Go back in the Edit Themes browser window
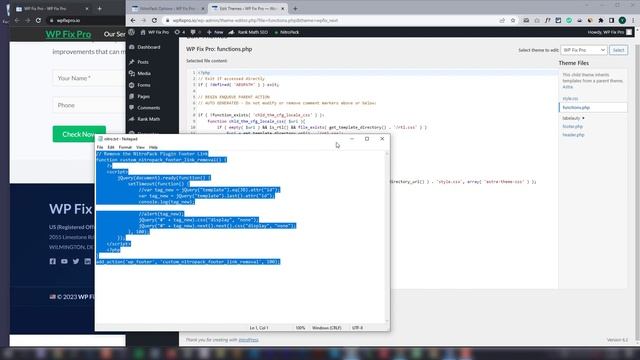Image resolution: width=640 pixels, height=360 pixels. 133,20
